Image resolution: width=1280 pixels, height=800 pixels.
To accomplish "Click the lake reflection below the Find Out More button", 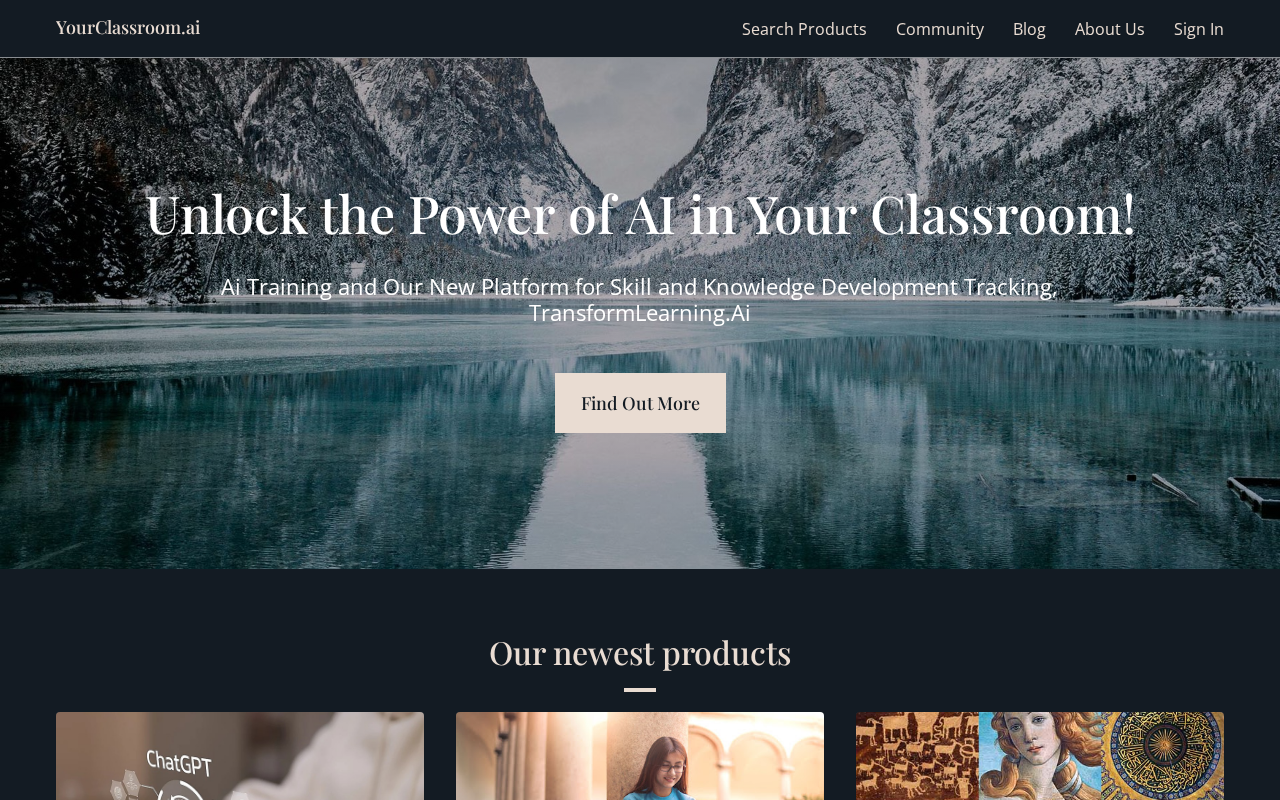I will (640, 500).
